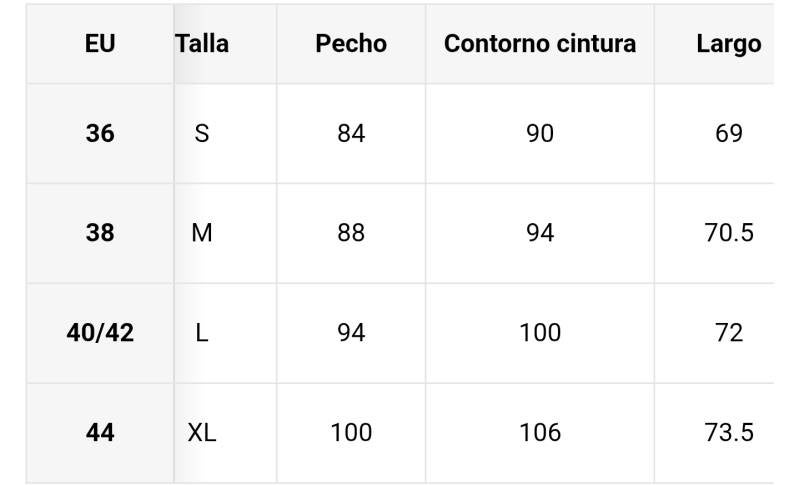Select EU size 44 cell
Image resolution: width=799 pixels, height=485 pixels.
100,433
